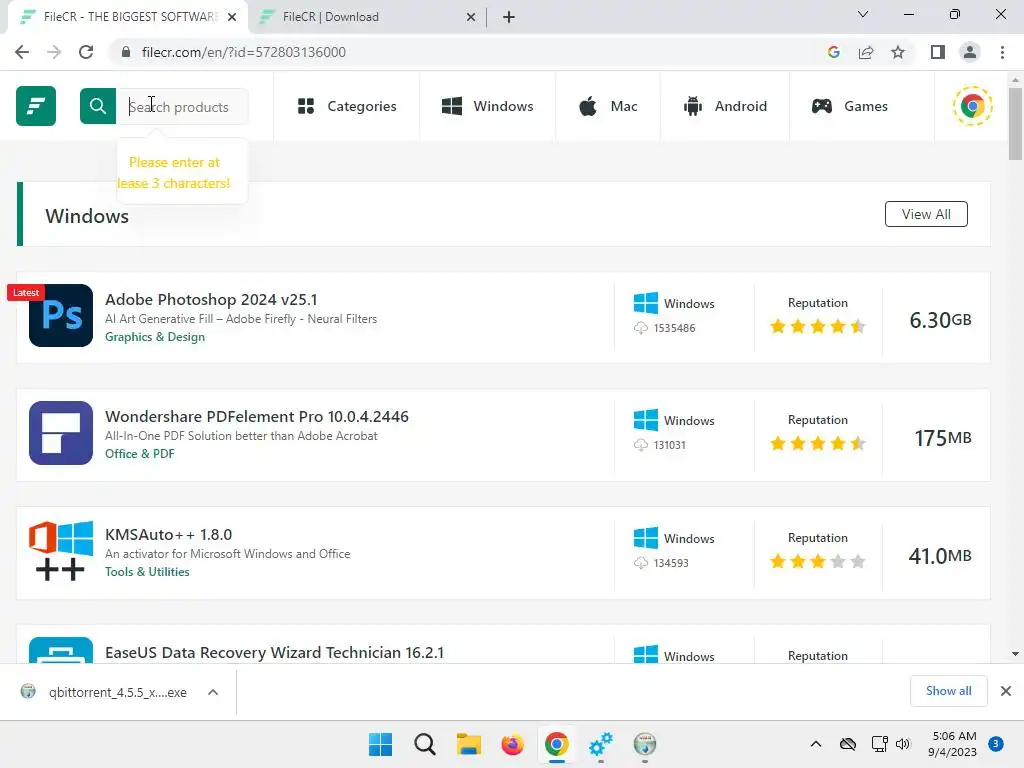Click the Wondershare PDFelement app icon
Screen dimensions: 1024x768
point(61,433)
